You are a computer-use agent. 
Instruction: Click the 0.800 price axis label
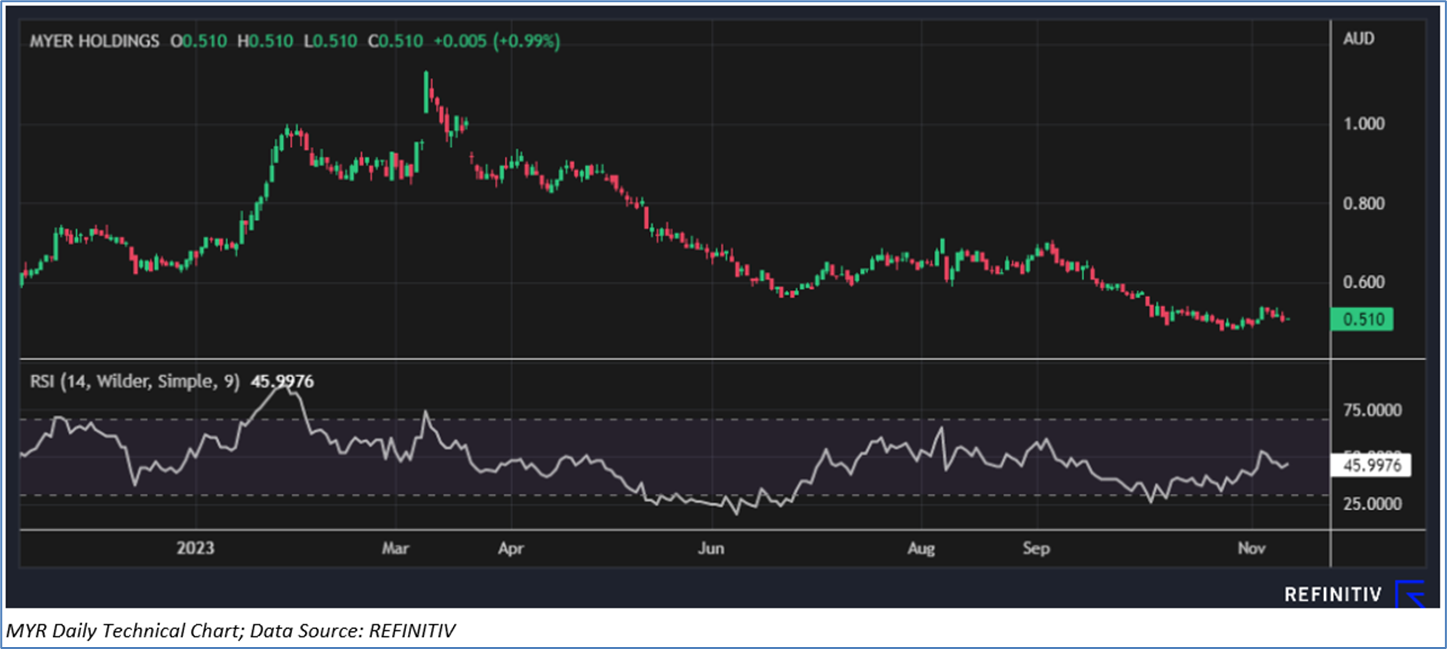pyautogui.click(x=1364, y=204)
